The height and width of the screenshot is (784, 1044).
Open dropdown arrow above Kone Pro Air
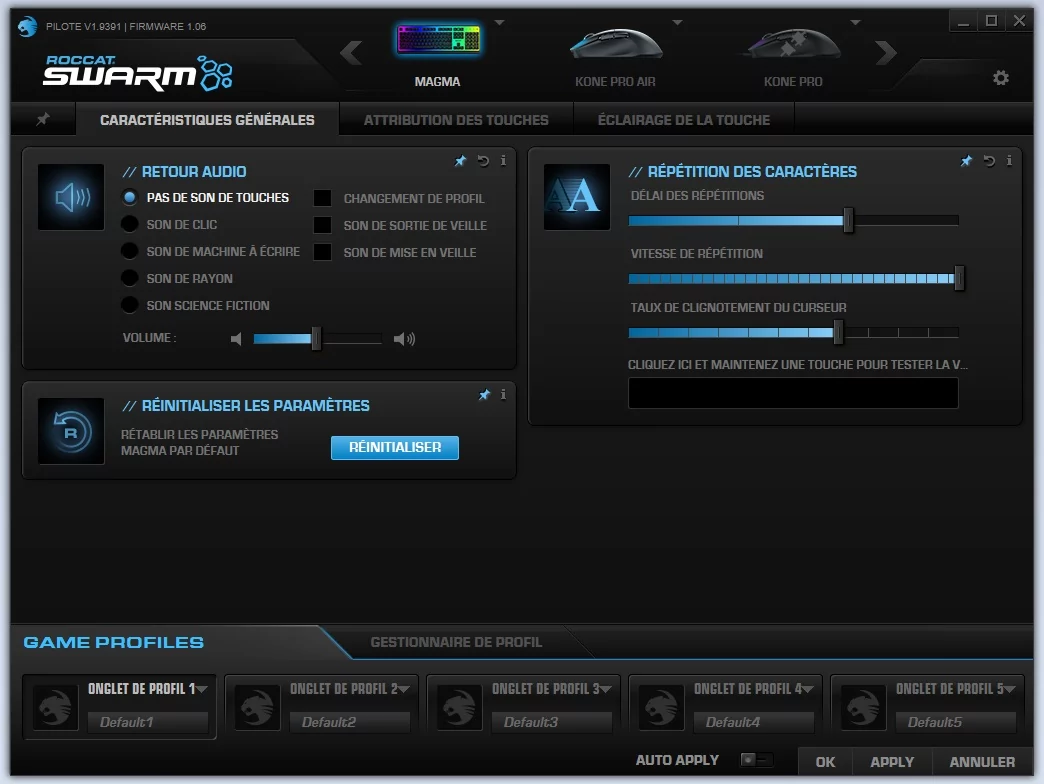coord(677,23)
